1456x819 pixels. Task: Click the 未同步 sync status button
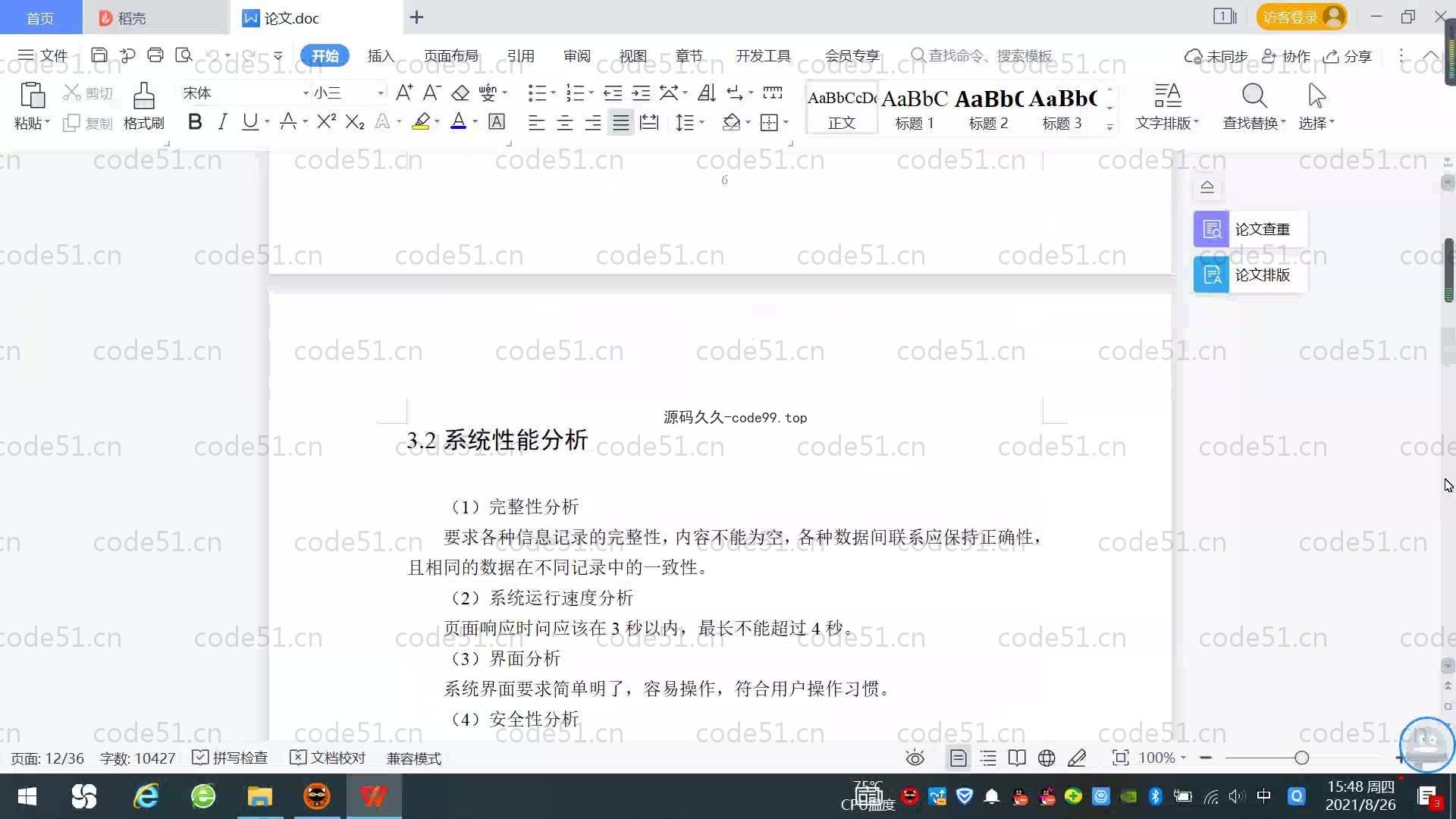click(x=1216, y=56)
